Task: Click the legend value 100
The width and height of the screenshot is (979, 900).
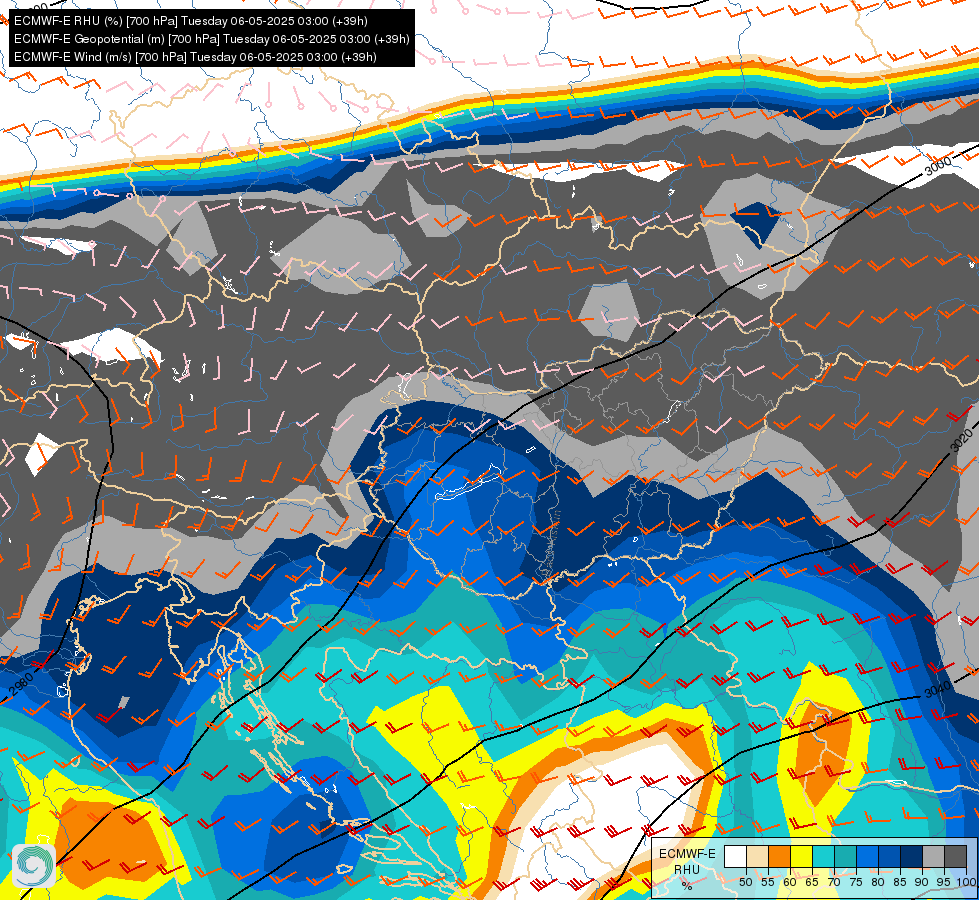Action: click(967, 882)
